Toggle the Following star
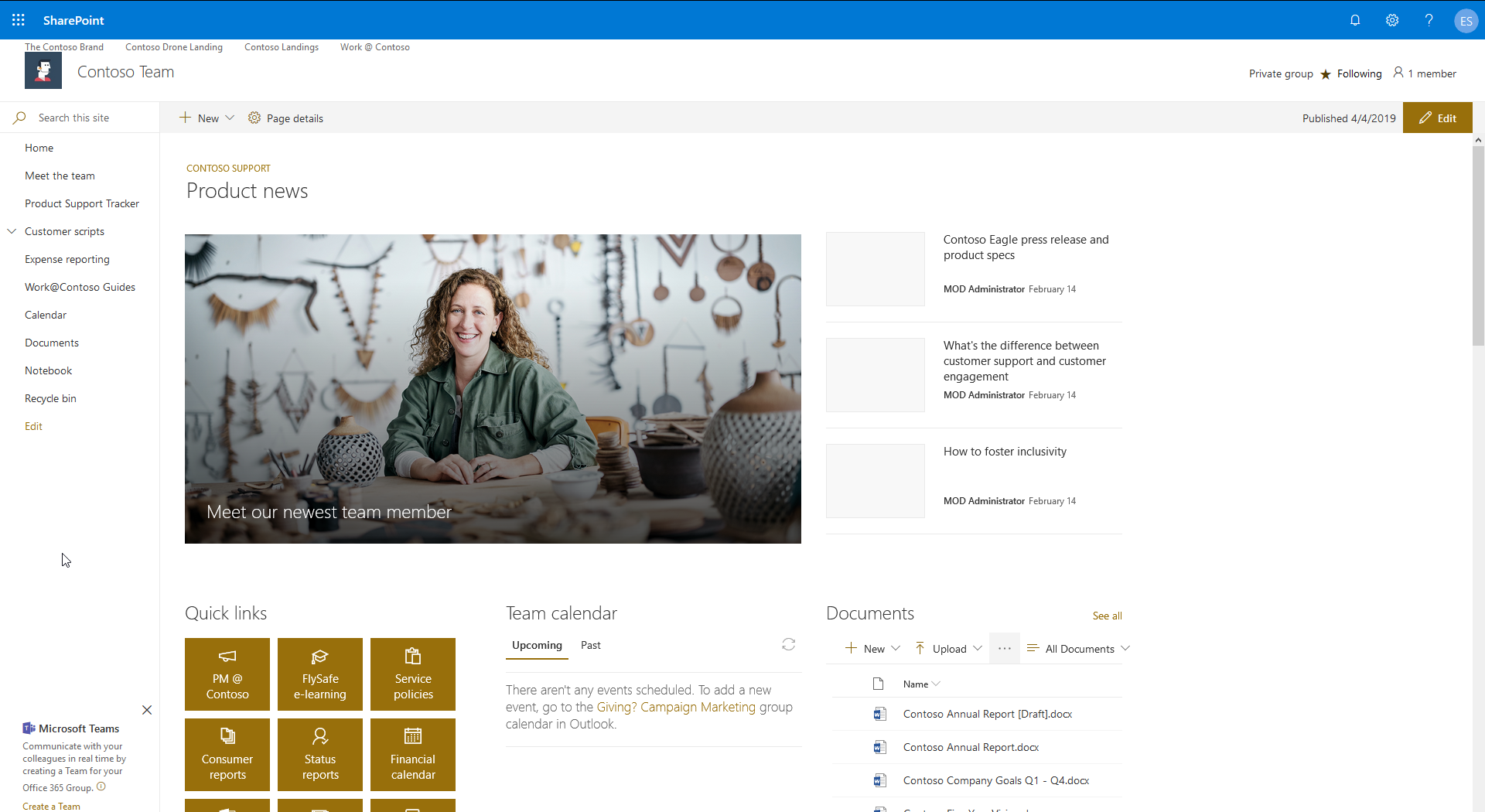Screen dimensions: 1485x812 pos(1326,74)
